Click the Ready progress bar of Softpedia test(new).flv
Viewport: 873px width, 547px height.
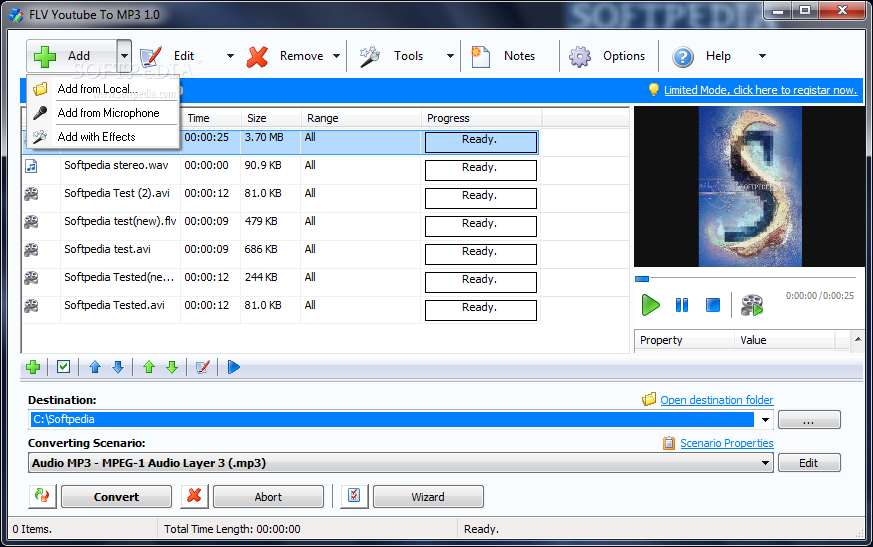point(480,226)
